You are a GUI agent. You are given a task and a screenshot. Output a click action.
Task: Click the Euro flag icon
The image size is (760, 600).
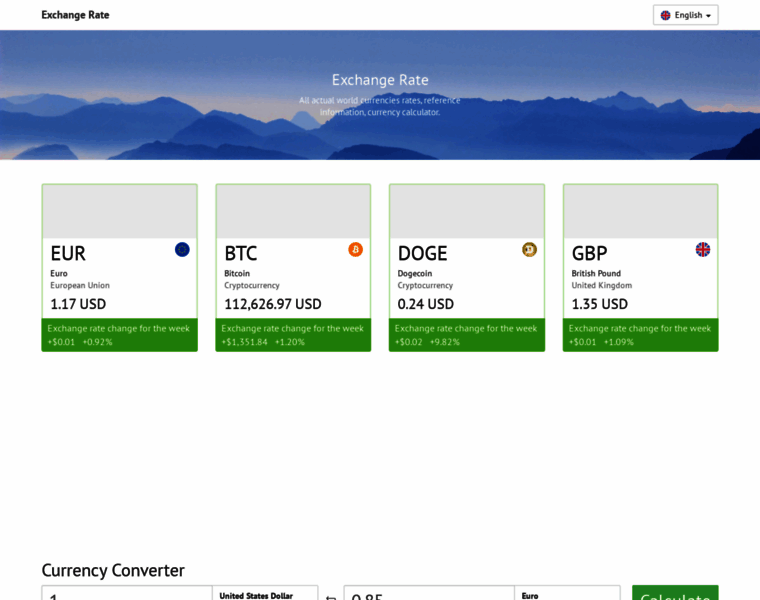click(x=182, y=250)
